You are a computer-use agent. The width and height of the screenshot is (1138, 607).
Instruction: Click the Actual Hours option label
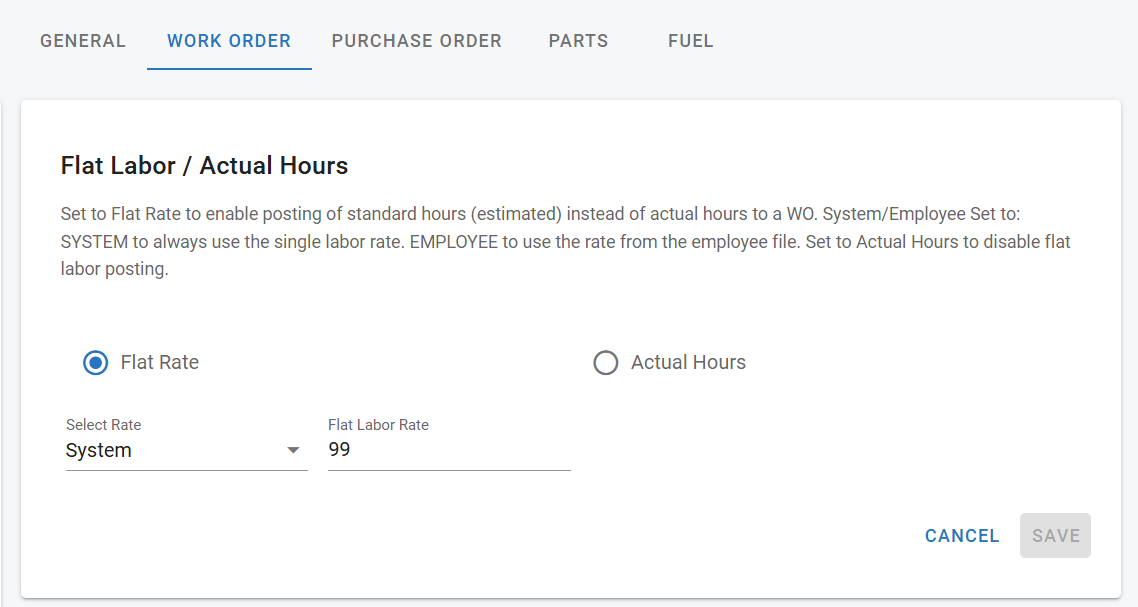coord(688,362)
